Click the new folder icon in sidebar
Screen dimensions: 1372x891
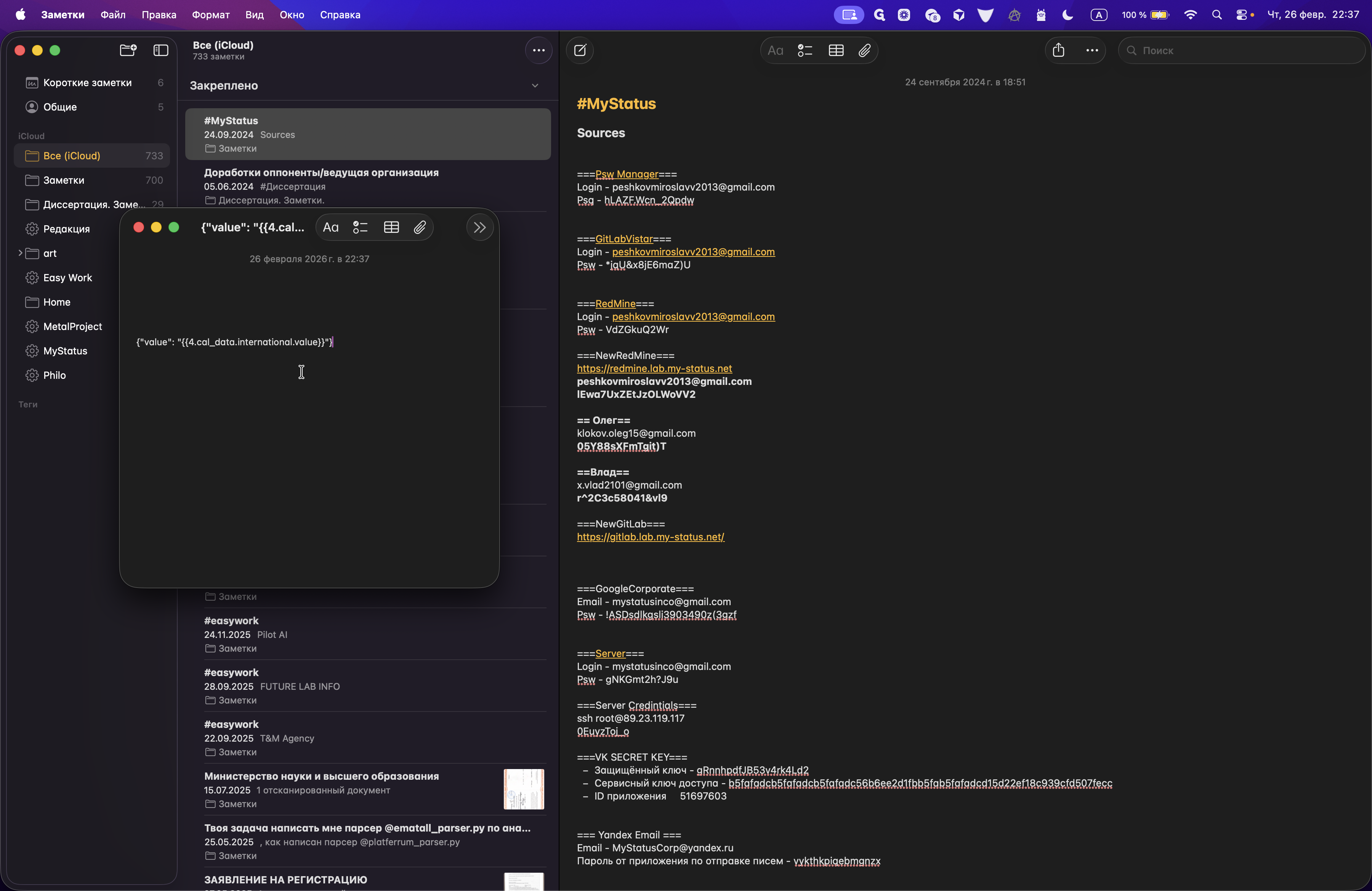pos(128,50)
